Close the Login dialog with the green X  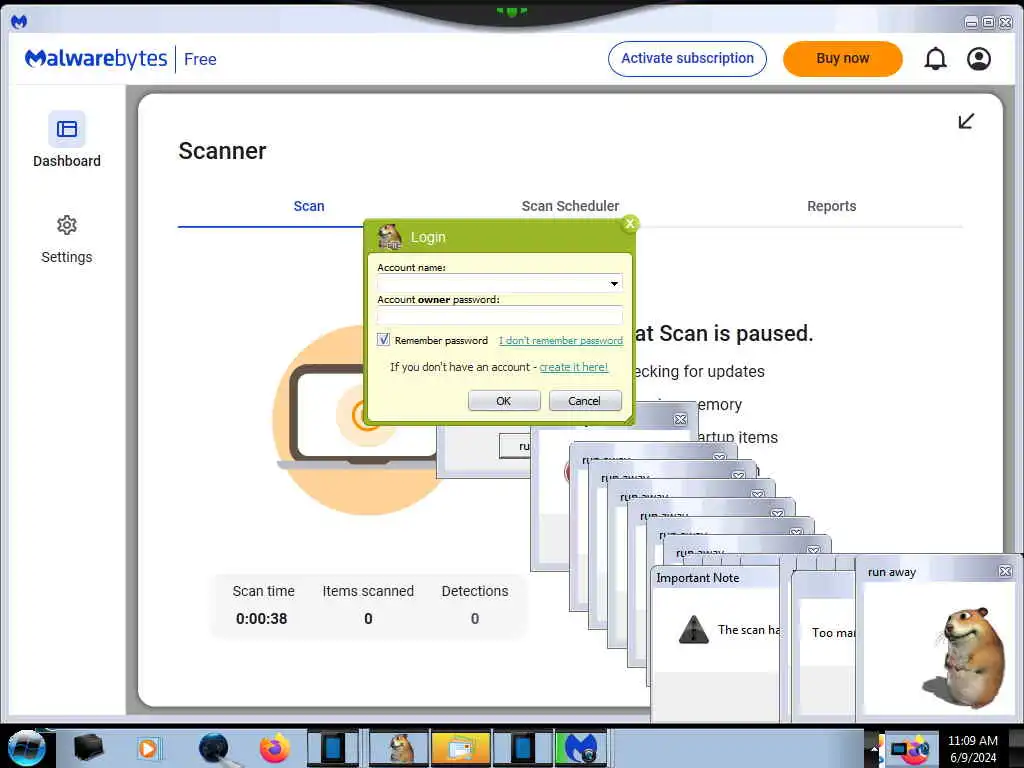(630, 224)
